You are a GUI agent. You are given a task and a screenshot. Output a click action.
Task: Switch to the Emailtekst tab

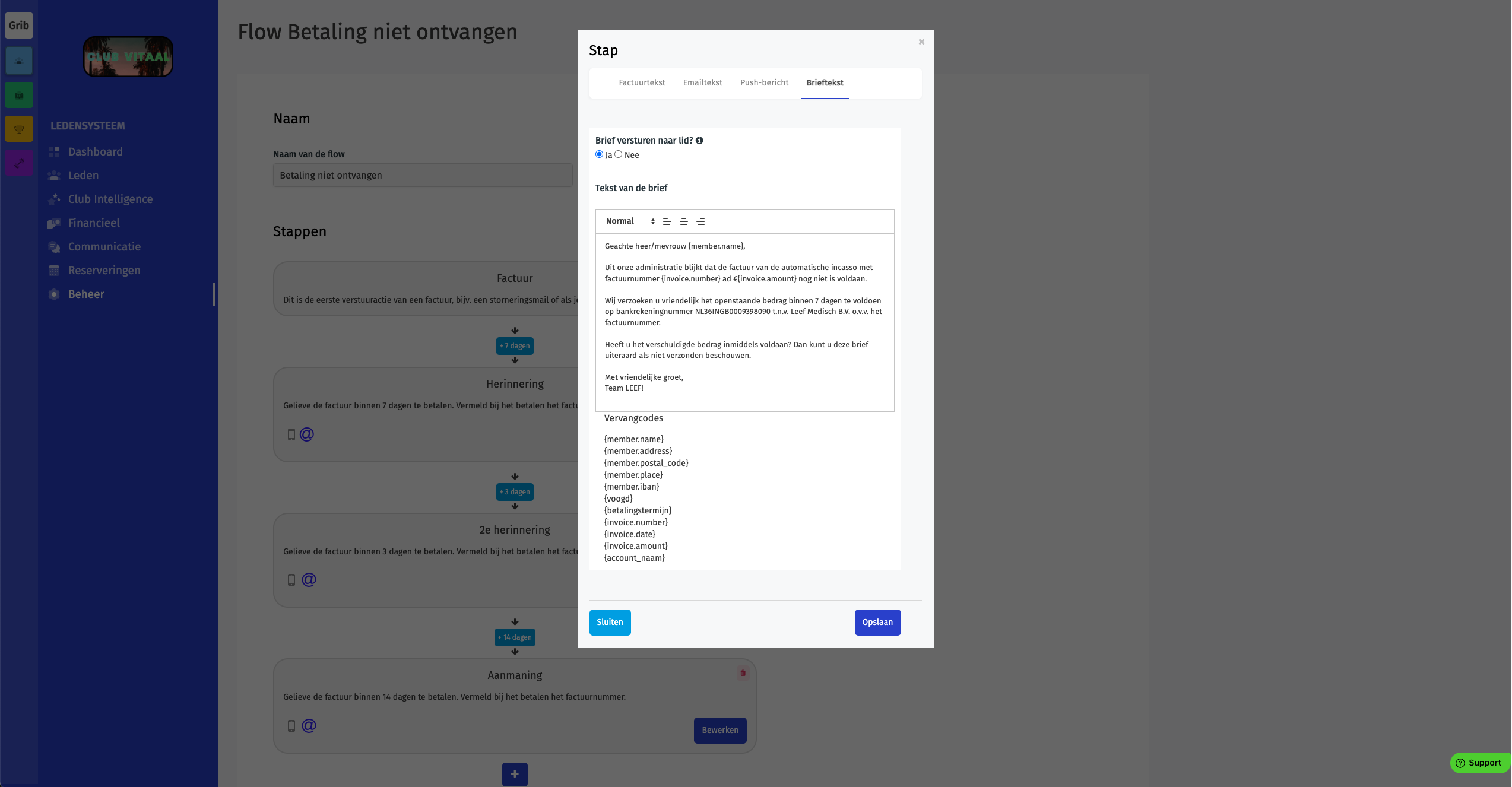(x=702, y=82)
